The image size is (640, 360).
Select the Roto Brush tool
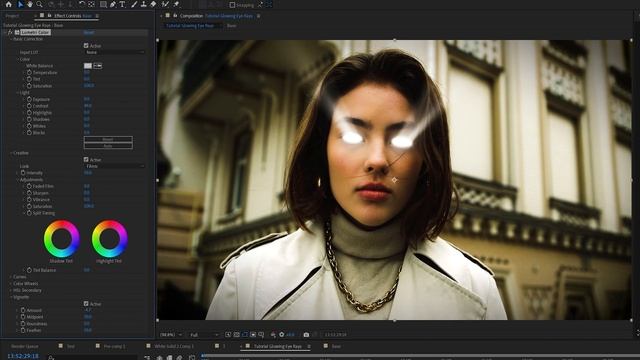(165, 4)
